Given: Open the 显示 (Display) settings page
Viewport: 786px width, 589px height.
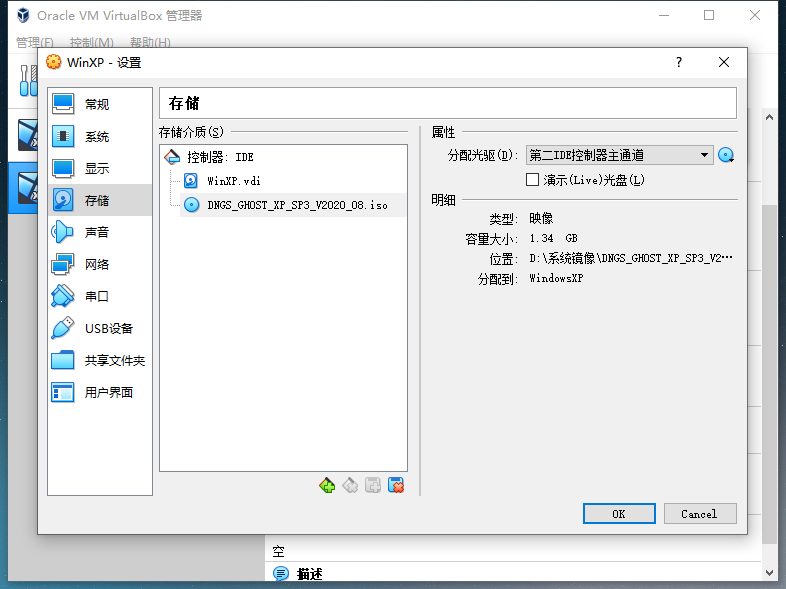Looking at the screenshot, I should coord(100,168).
